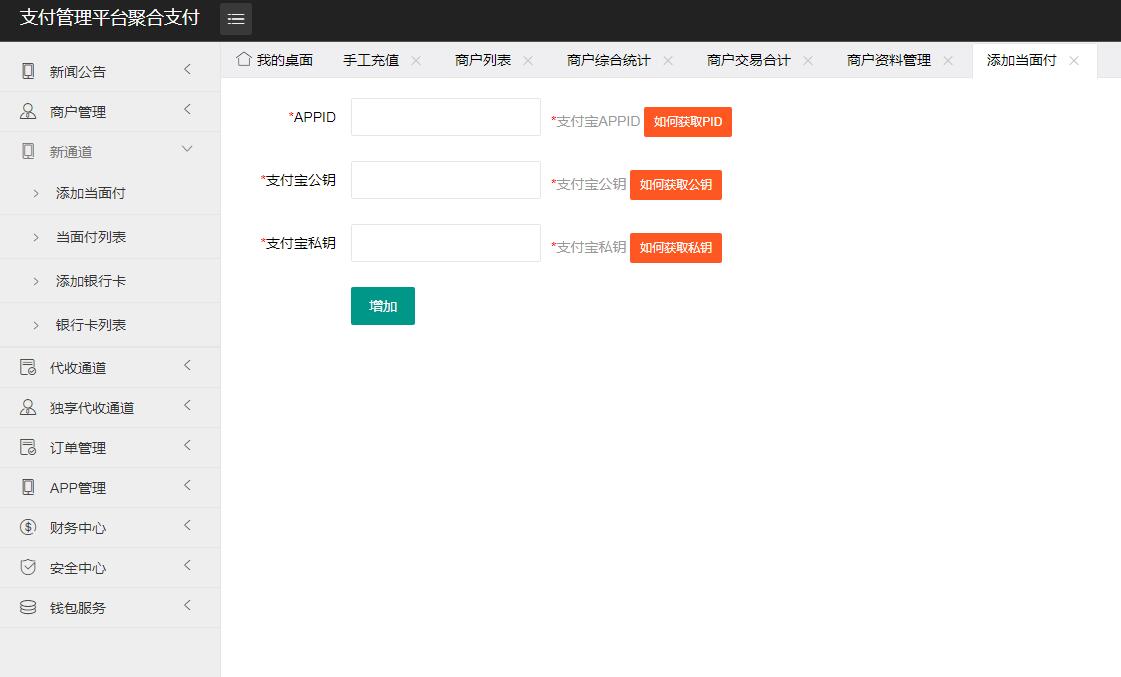Click the 钱包服务 database icon
Screen dimensions: 1121x677
(x=28, y=608)
